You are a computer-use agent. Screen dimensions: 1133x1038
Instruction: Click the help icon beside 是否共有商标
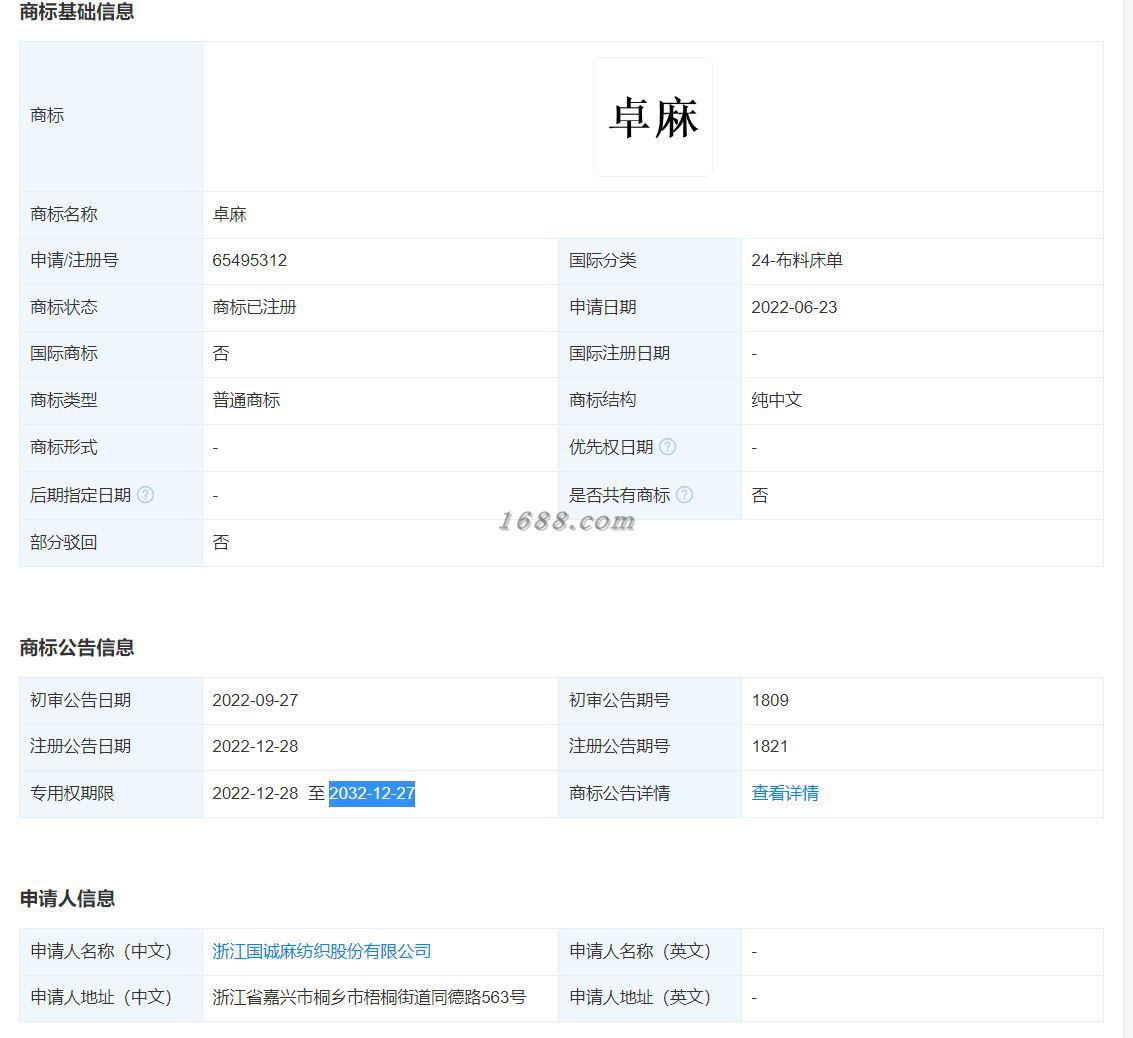684,495
